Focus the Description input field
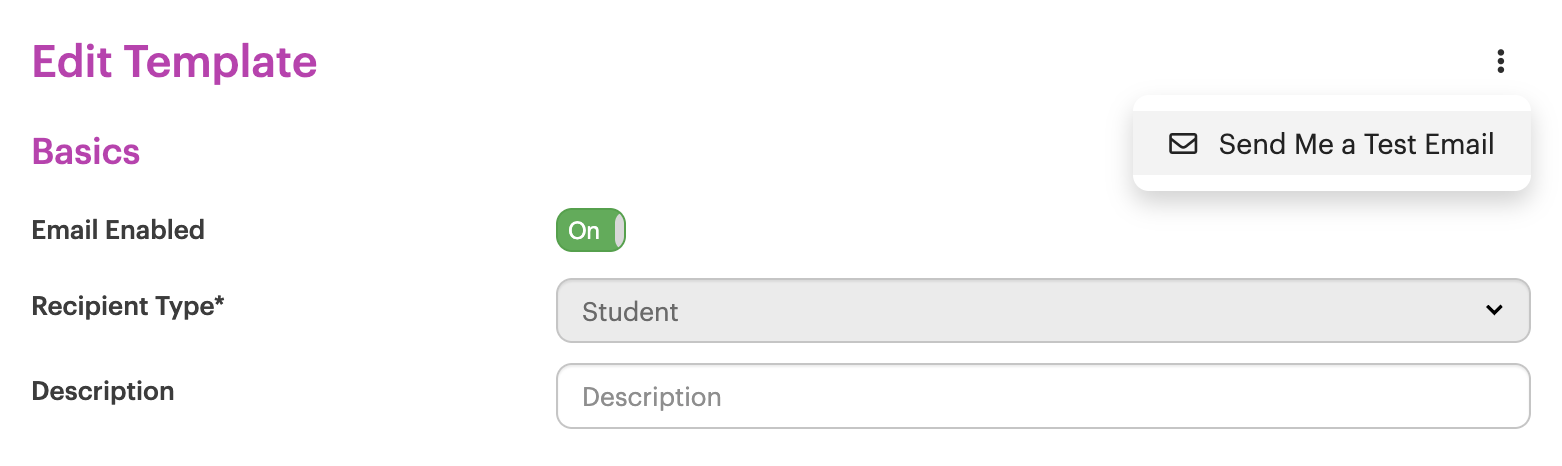 coord(1043,396)
